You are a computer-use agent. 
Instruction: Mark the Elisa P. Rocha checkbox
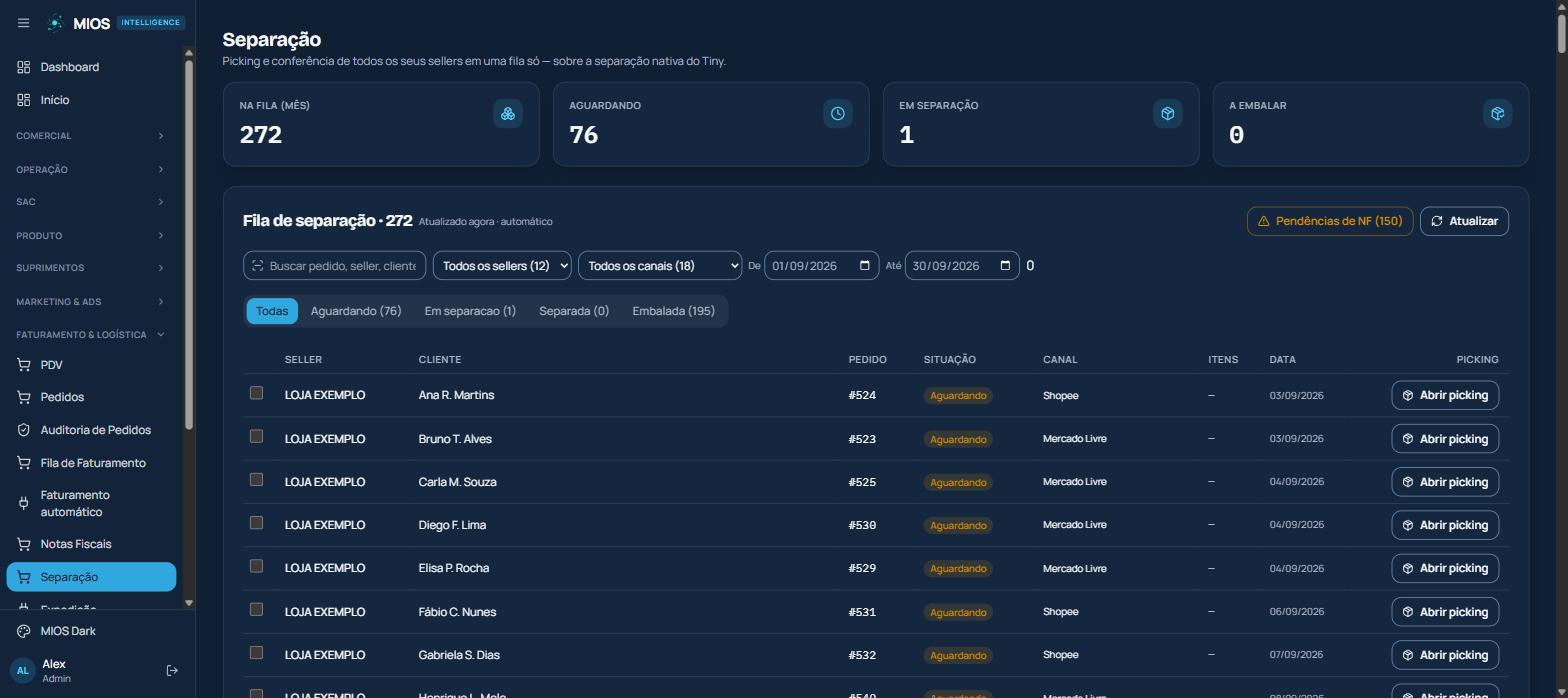256,566
